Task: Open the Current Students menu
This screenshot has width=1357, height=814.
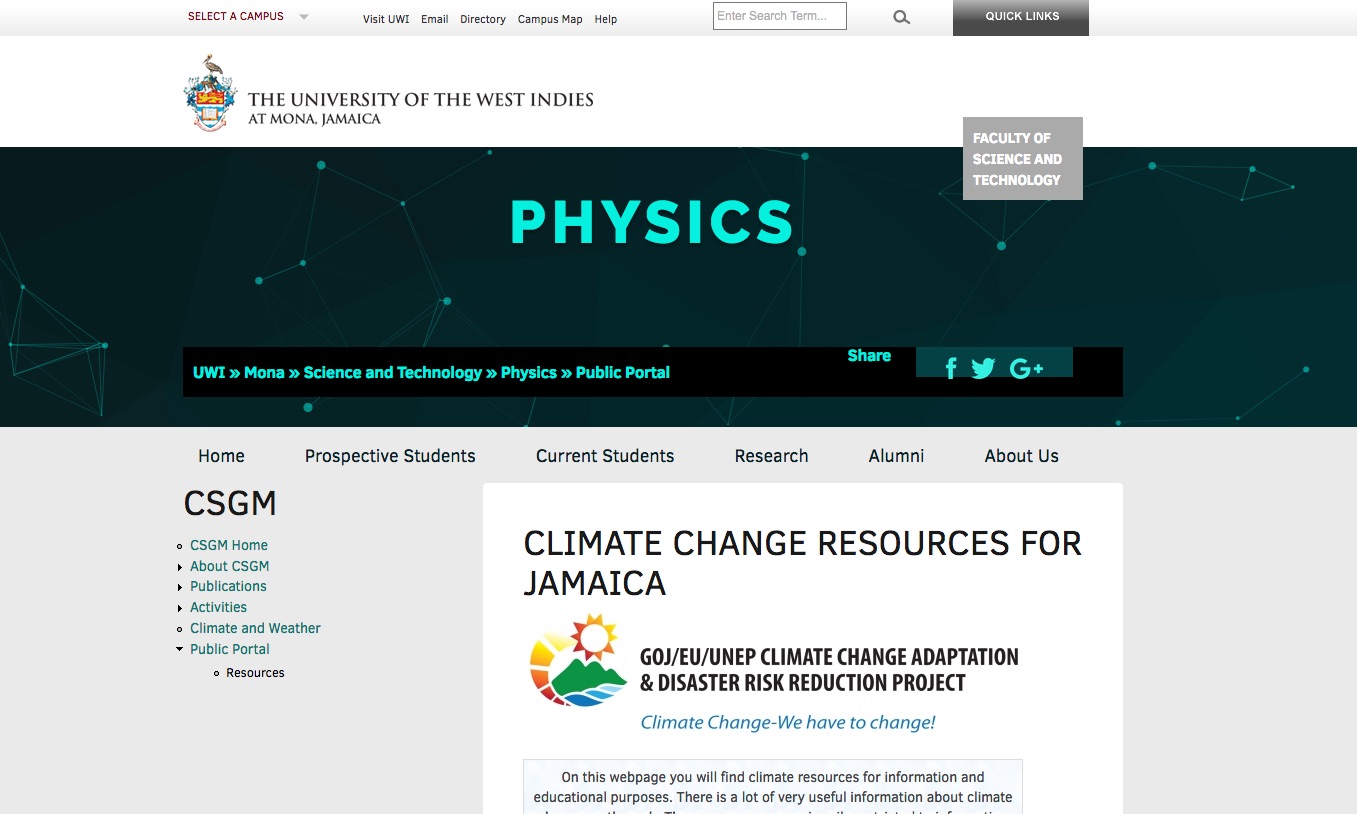Action: tap(605, 456)
